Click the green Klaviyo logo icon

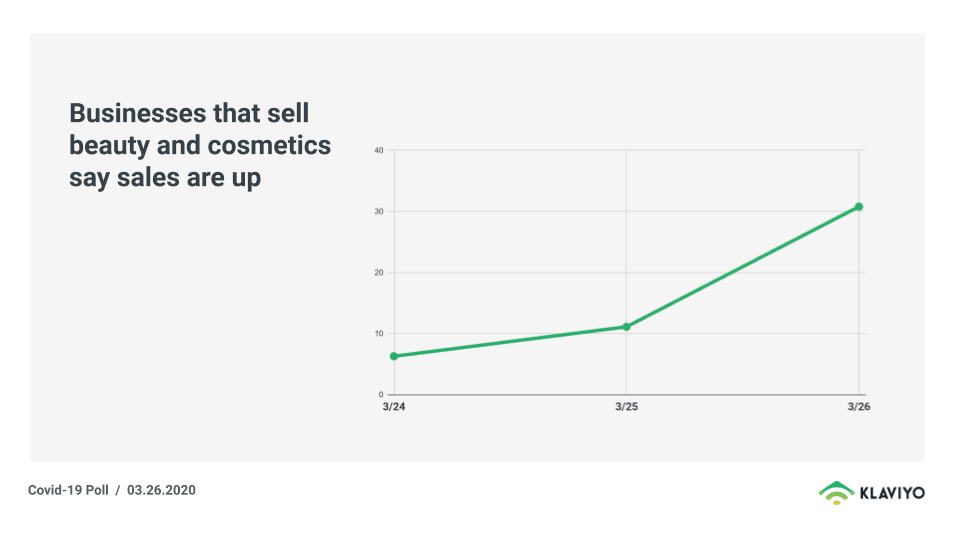836,490
